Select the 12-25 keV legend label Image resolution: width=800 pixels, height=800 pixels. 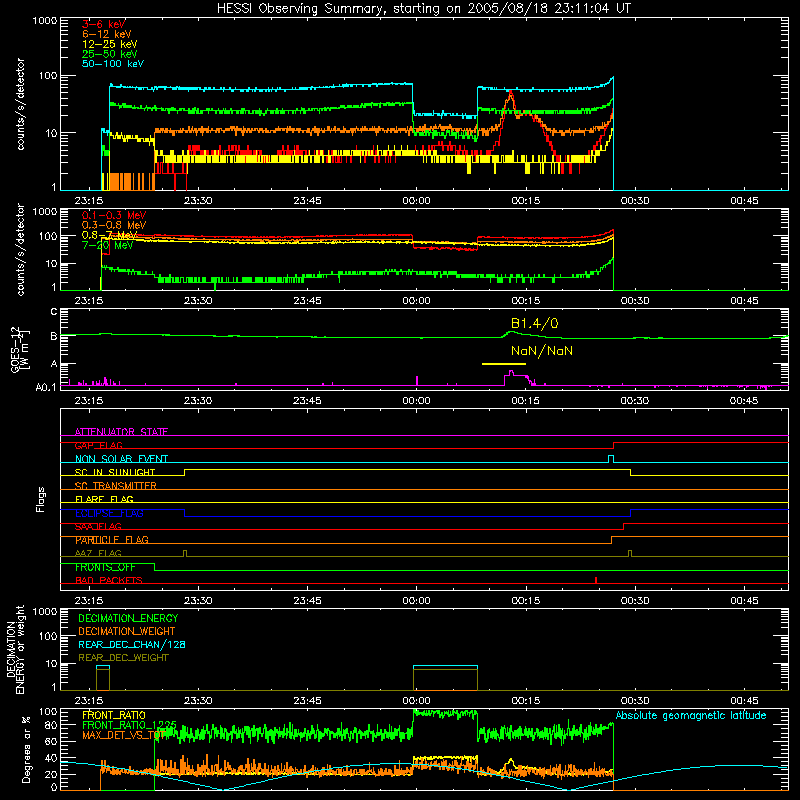coord(109,44)
